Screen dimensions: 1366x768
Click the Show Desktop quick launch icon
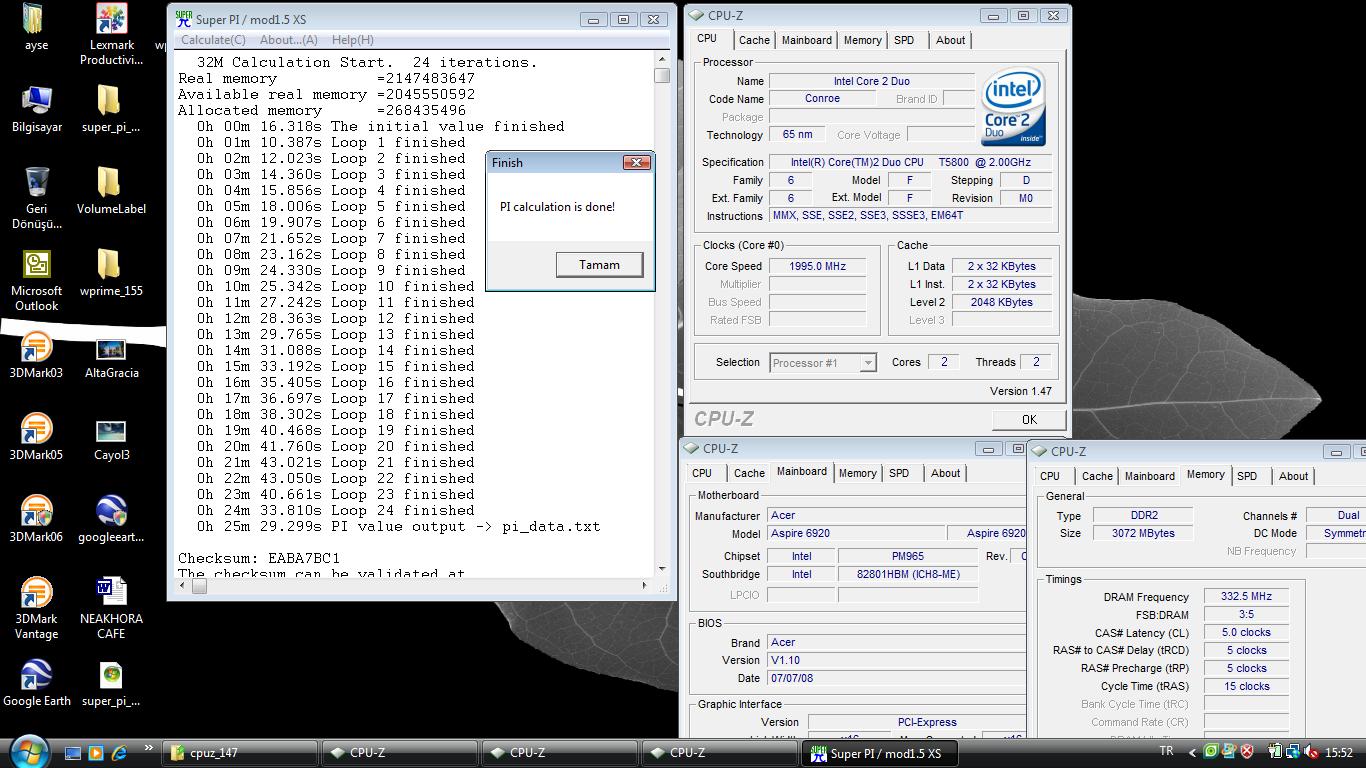point(73,753)
